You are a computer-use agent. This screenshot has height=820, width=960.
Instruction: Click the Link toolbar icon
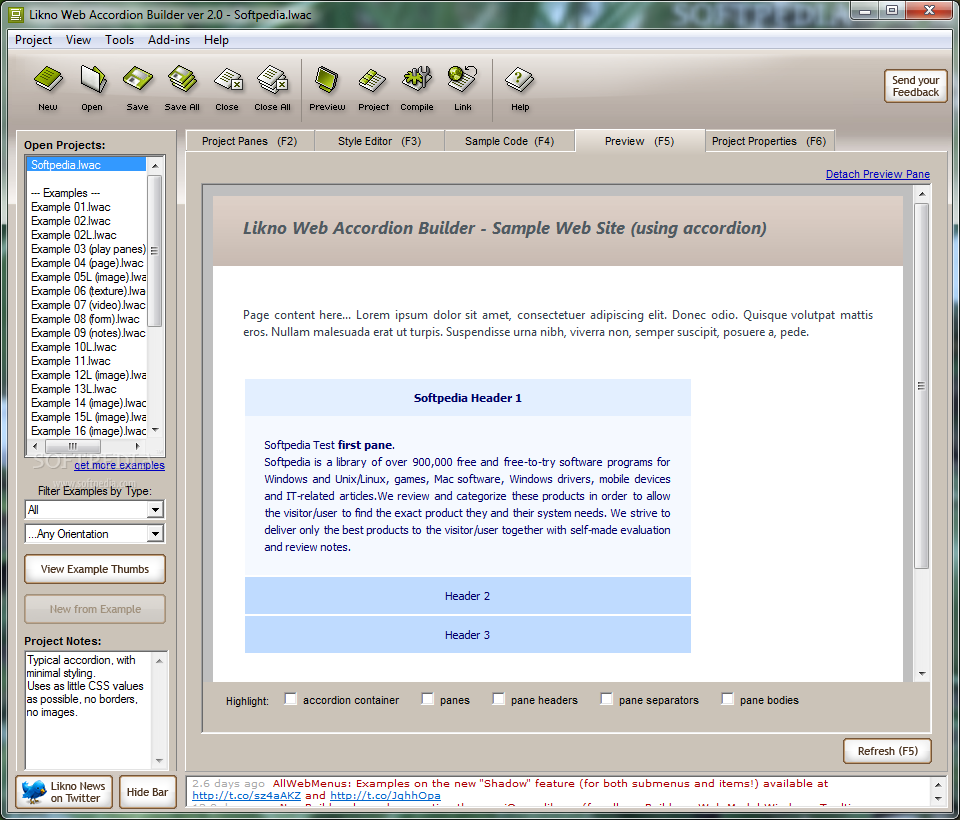[x=462, y=79]
